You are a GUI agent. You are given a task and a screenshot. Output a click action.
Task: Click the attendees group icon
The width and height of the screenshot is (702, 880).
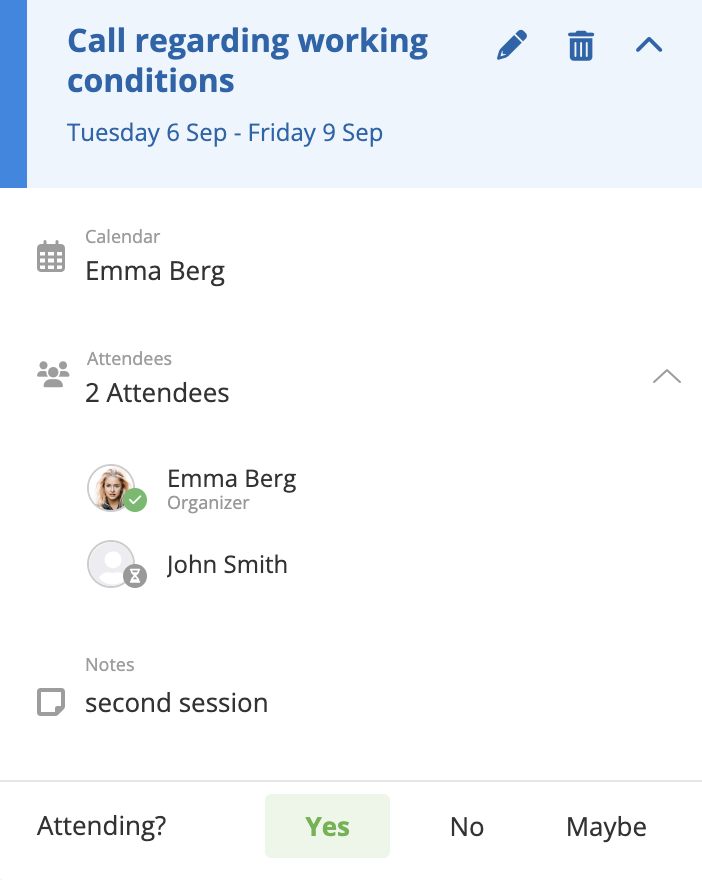(52, 375)
